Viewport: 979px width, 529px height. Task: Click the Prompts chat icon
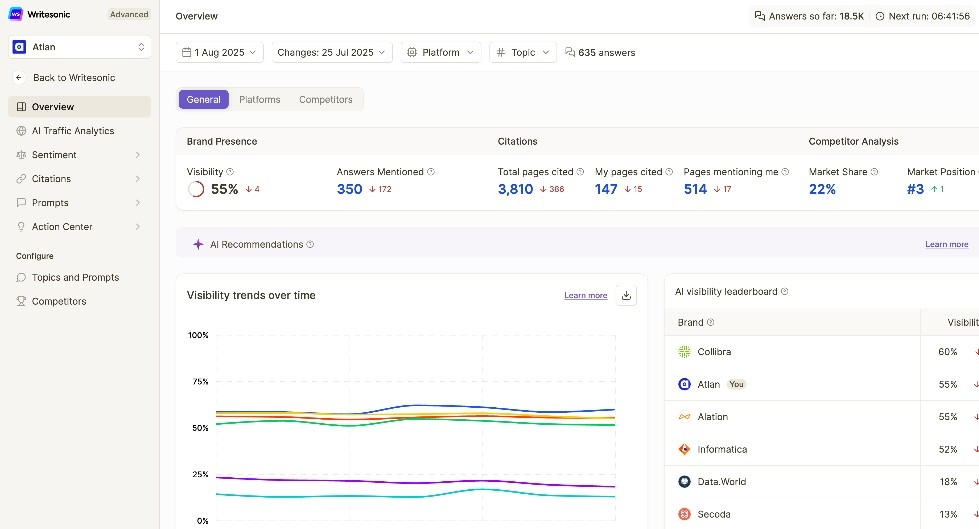click(x=21, y=202)
